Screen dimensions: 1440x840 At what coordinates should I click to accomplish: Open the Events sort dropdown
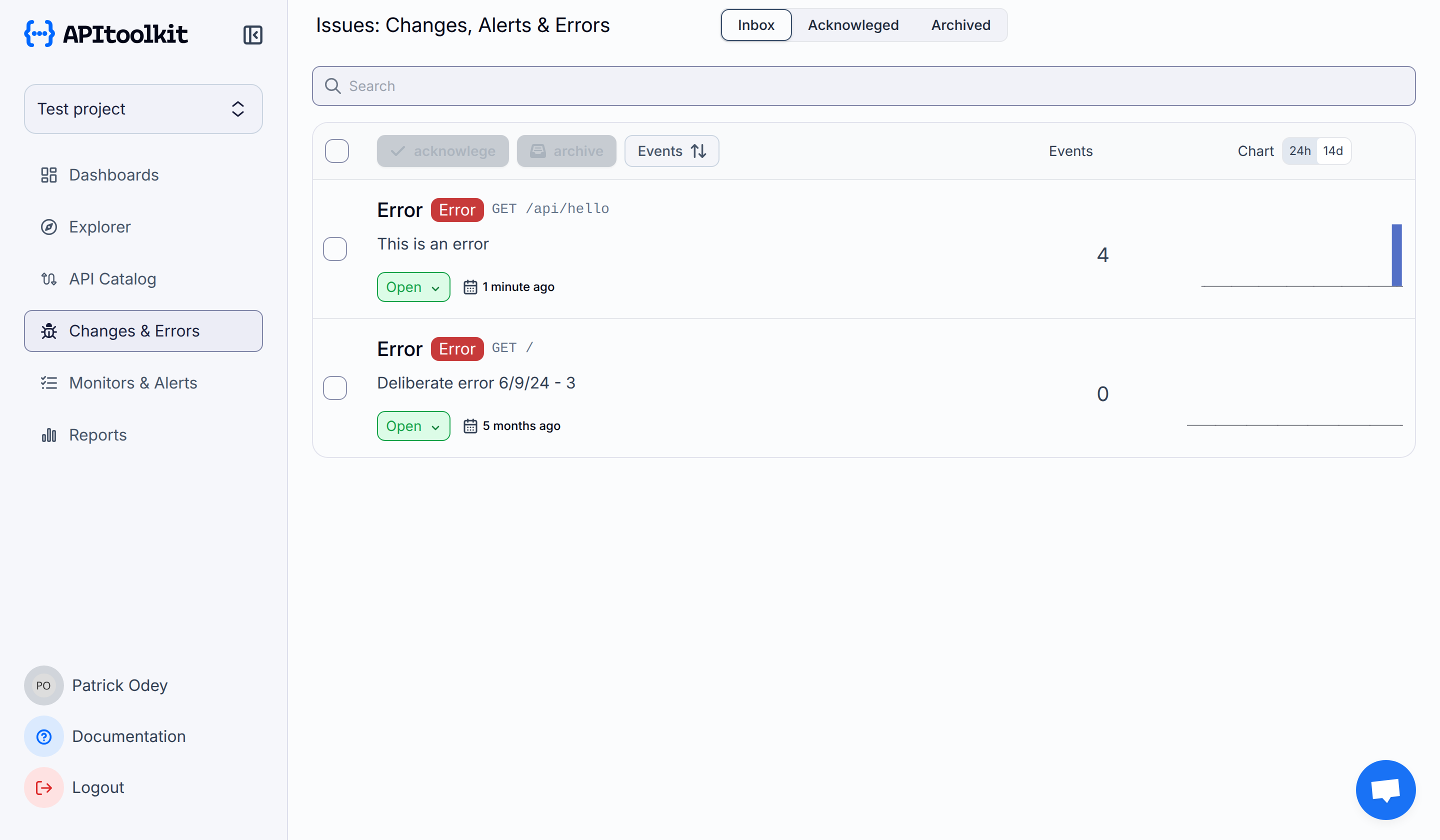671,151
